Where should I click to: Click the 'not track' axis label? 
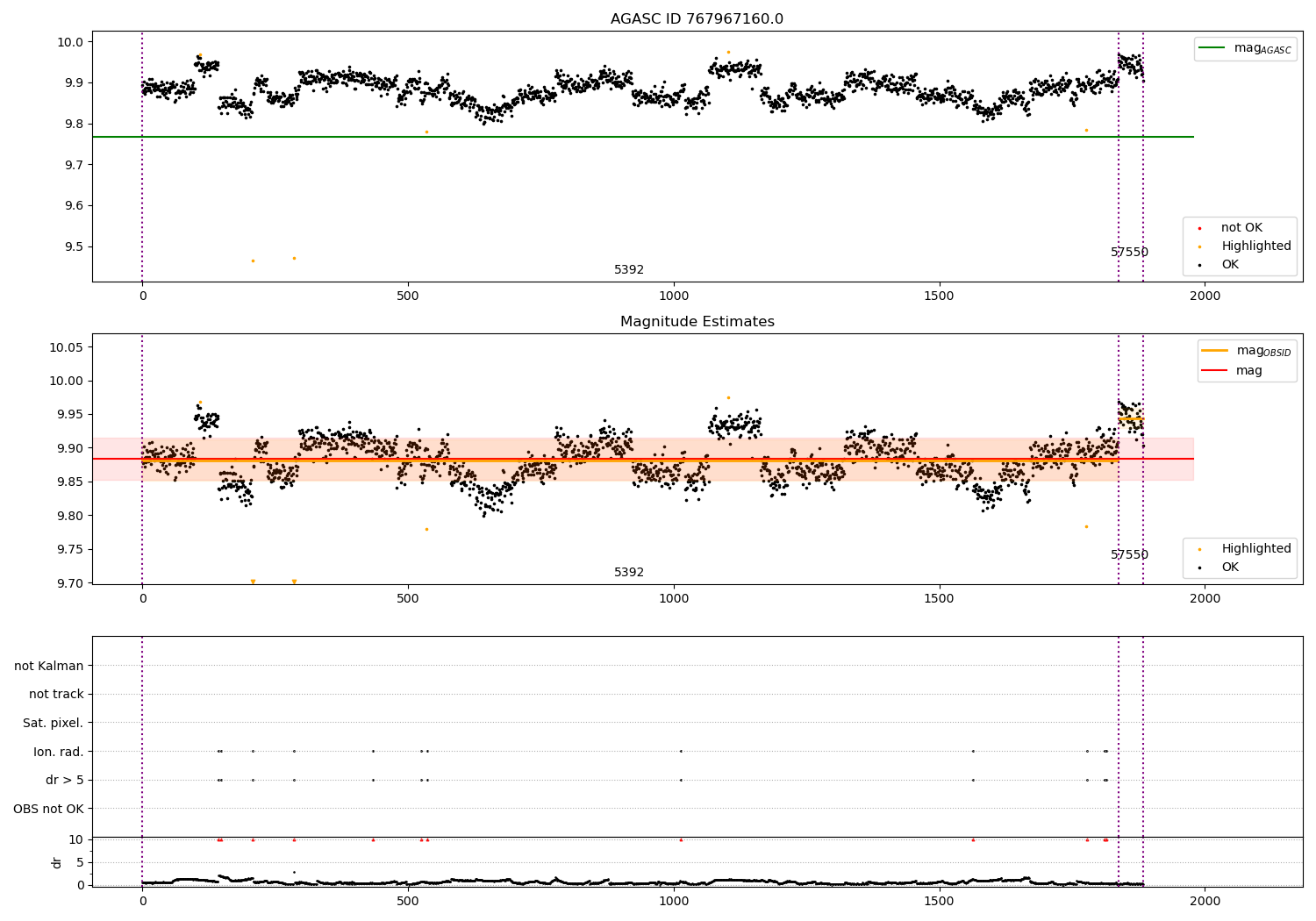click(56, 694)
